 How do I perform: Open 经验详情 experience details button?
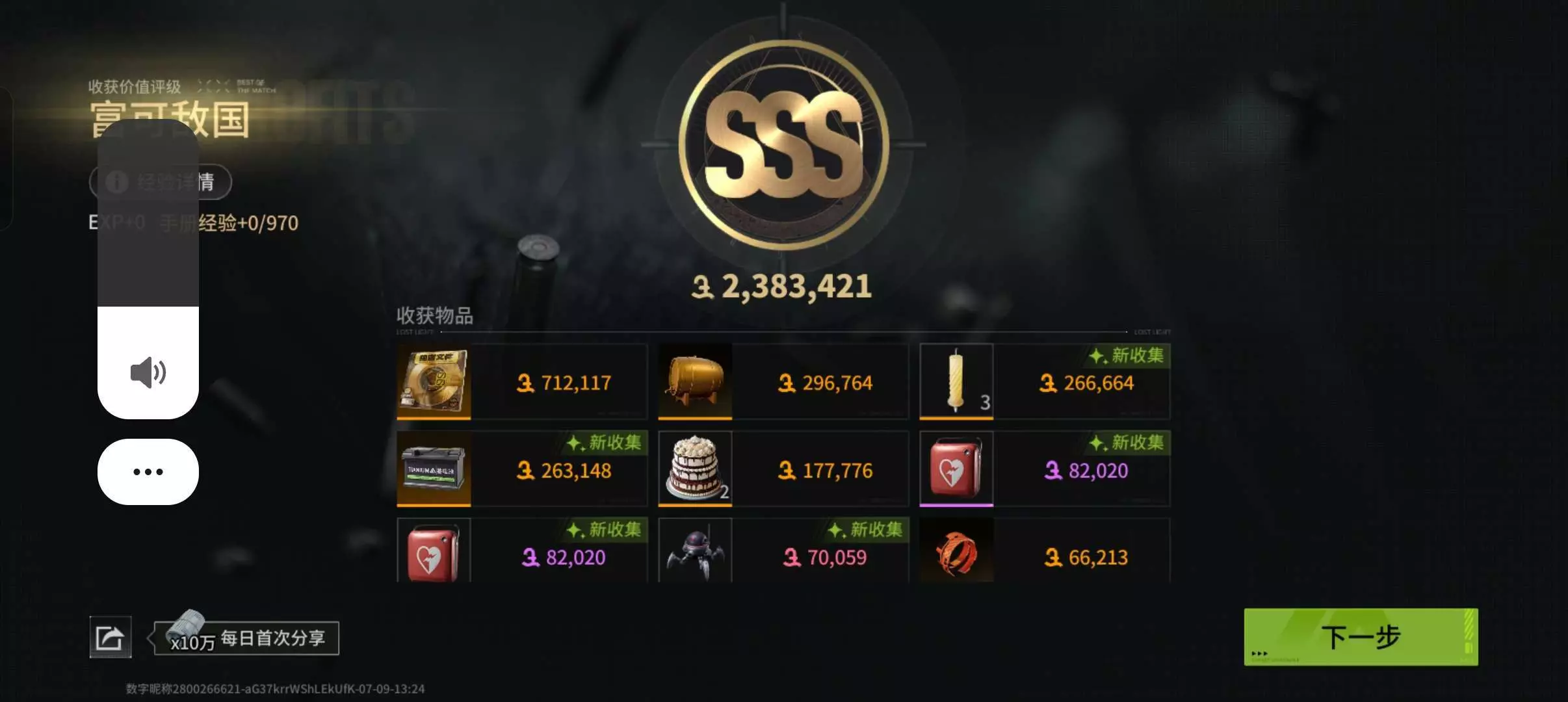pos(161,182)
